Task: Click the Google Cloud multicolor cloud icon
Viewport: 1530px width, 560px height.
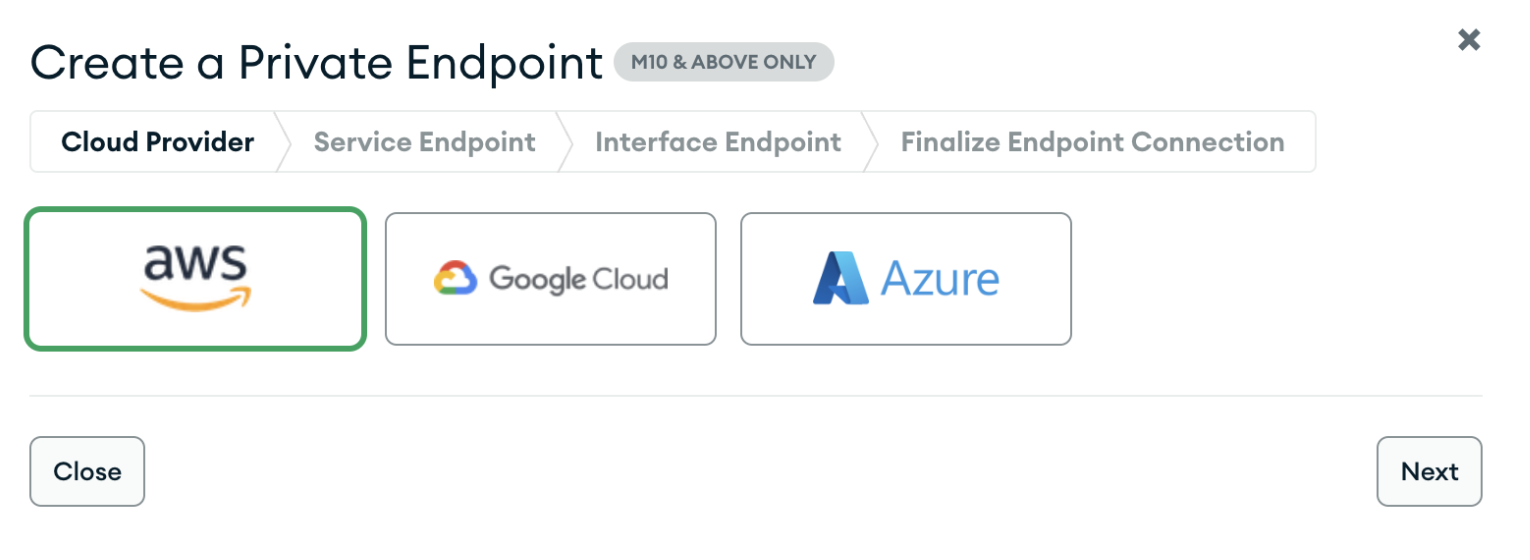Action: pyautogui.click(x=455, y=278)
